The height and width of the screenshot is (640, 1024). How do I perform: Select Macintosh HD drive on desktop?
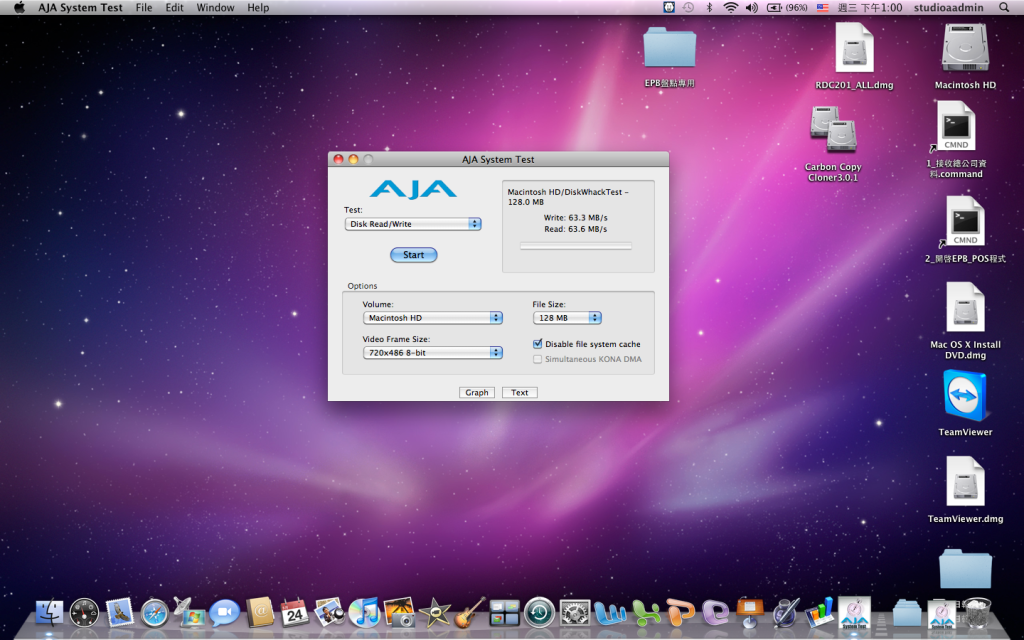965,48
